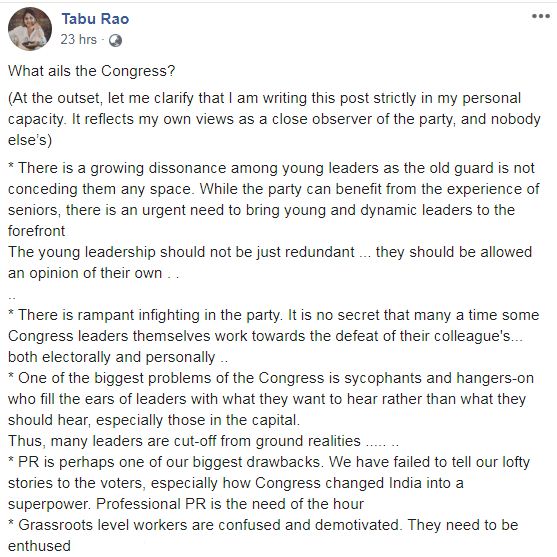Image resolution: width=557 pixels, height=557 pixels.
Task: Click the public globe privacy icon
Action: [115, 40]
